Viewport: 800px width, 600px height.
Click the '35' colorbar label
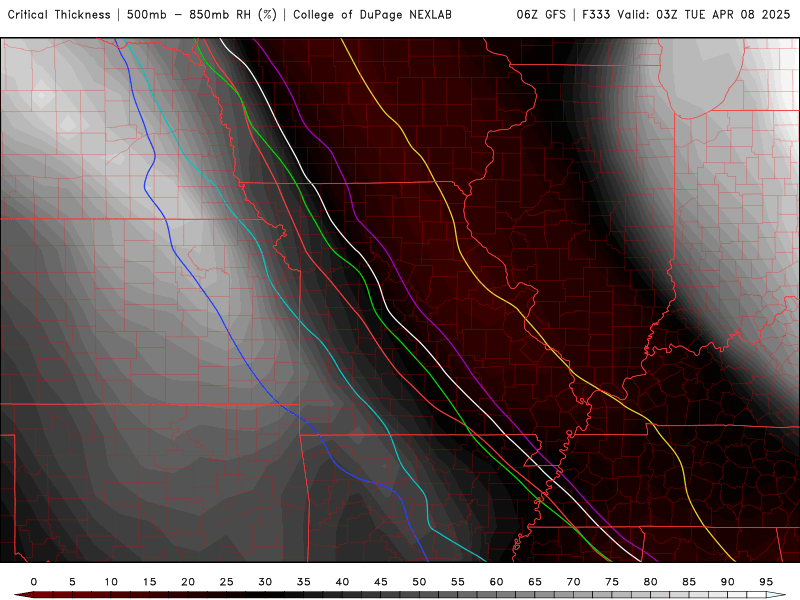304,582
